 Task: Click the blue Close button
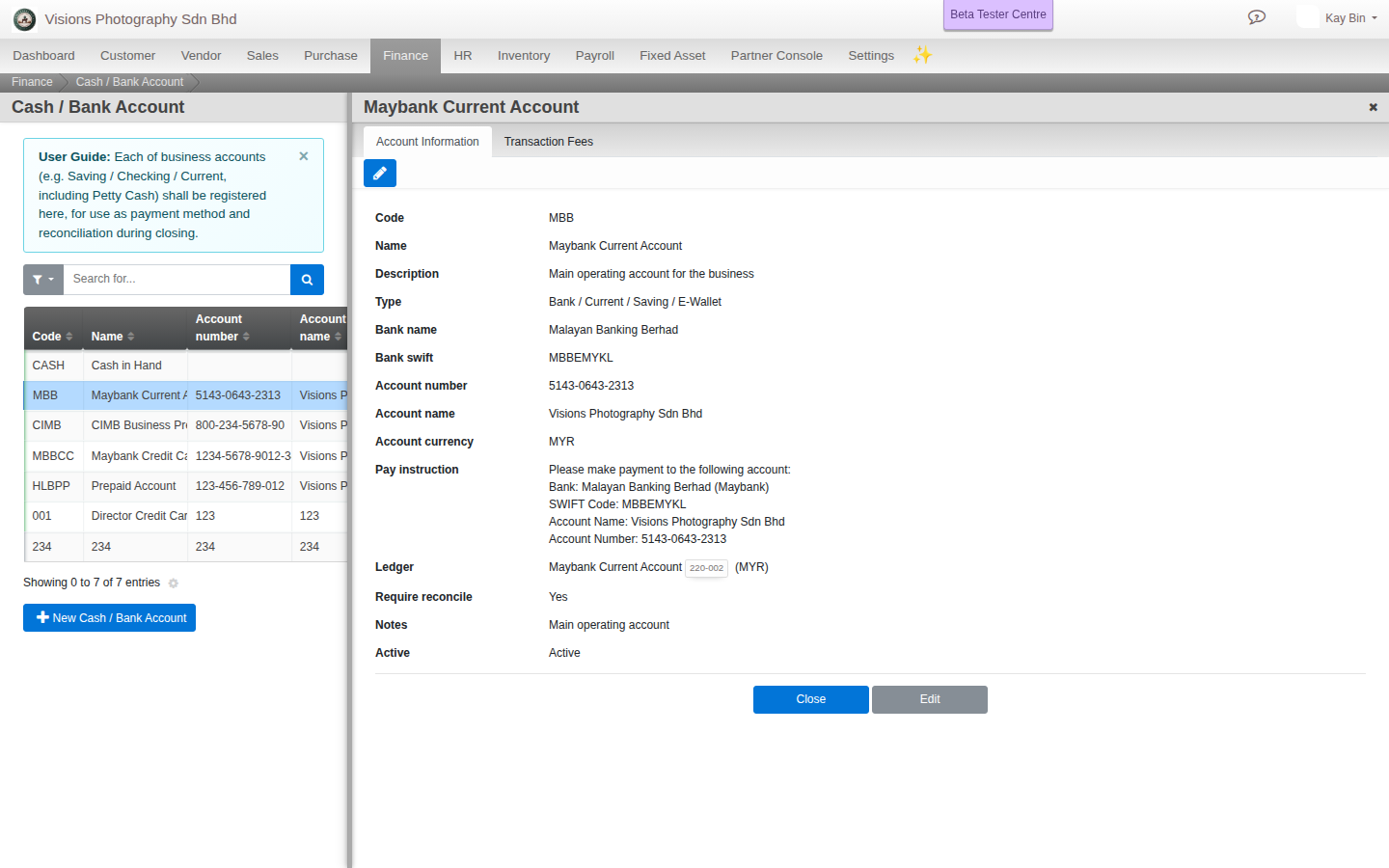[x=811, y=699]
